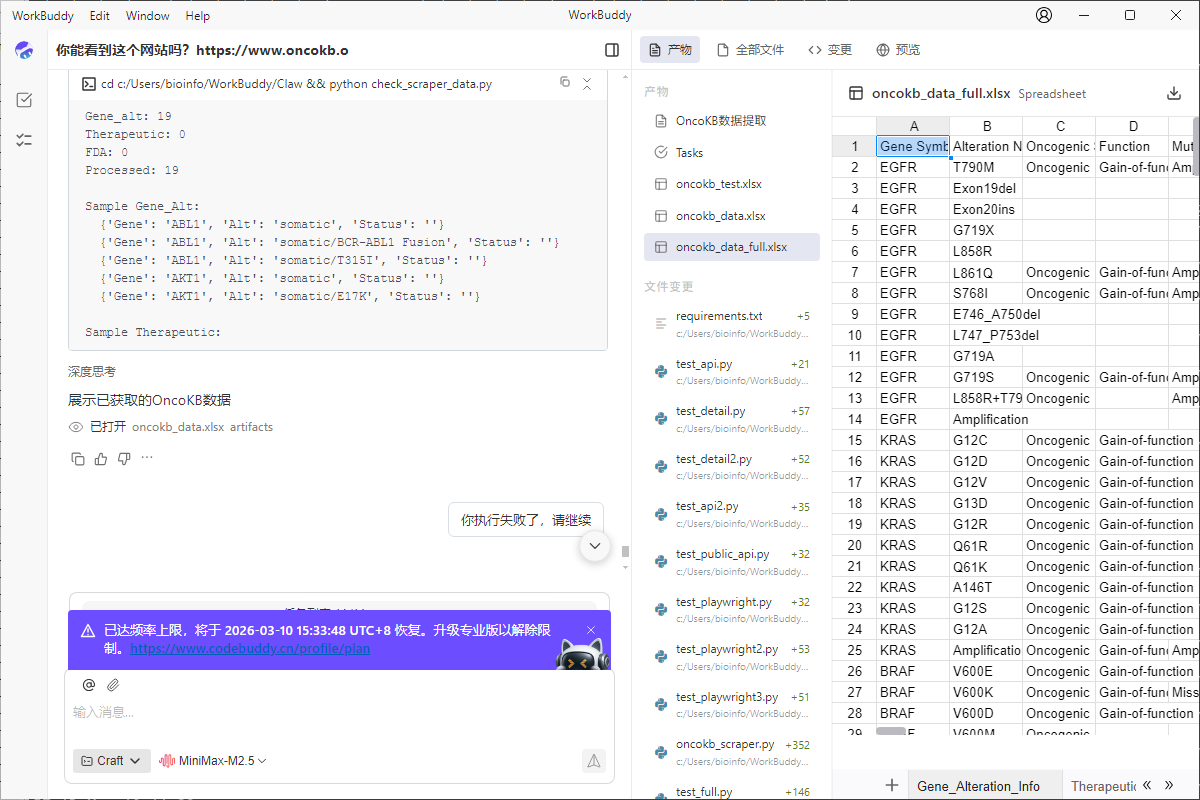Copy the terminal command output
The height and width of the screenshot is (800, 1200).
coord(565,83)
